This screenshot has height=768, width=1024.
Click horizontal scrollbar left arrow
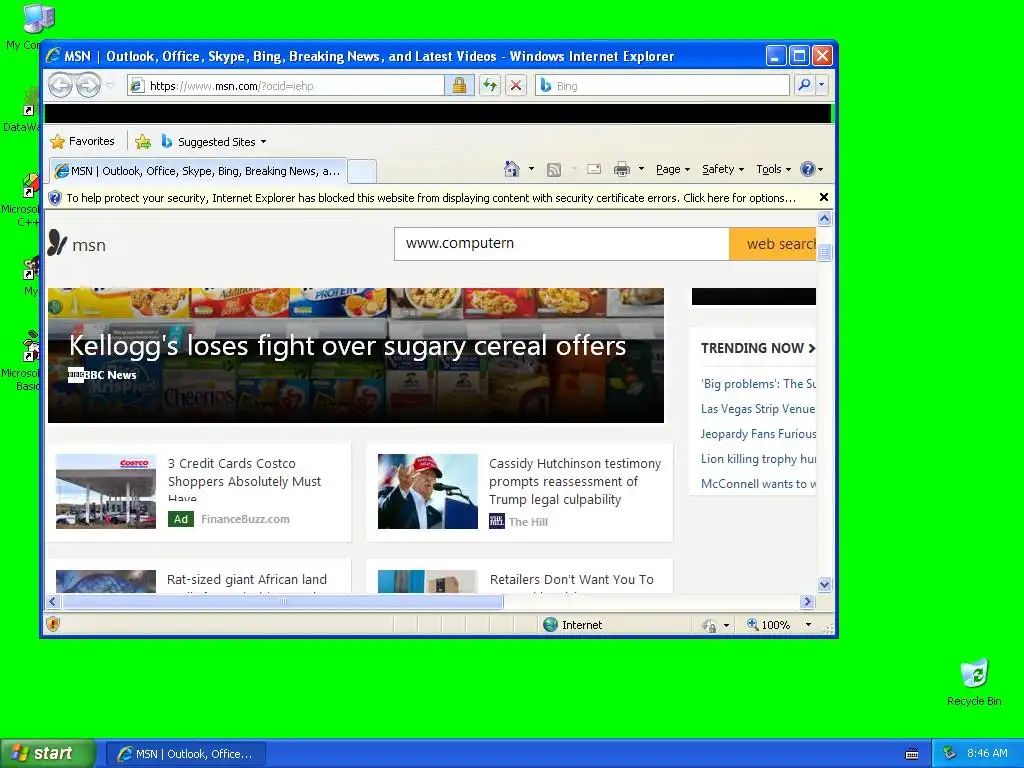[53, 601]
